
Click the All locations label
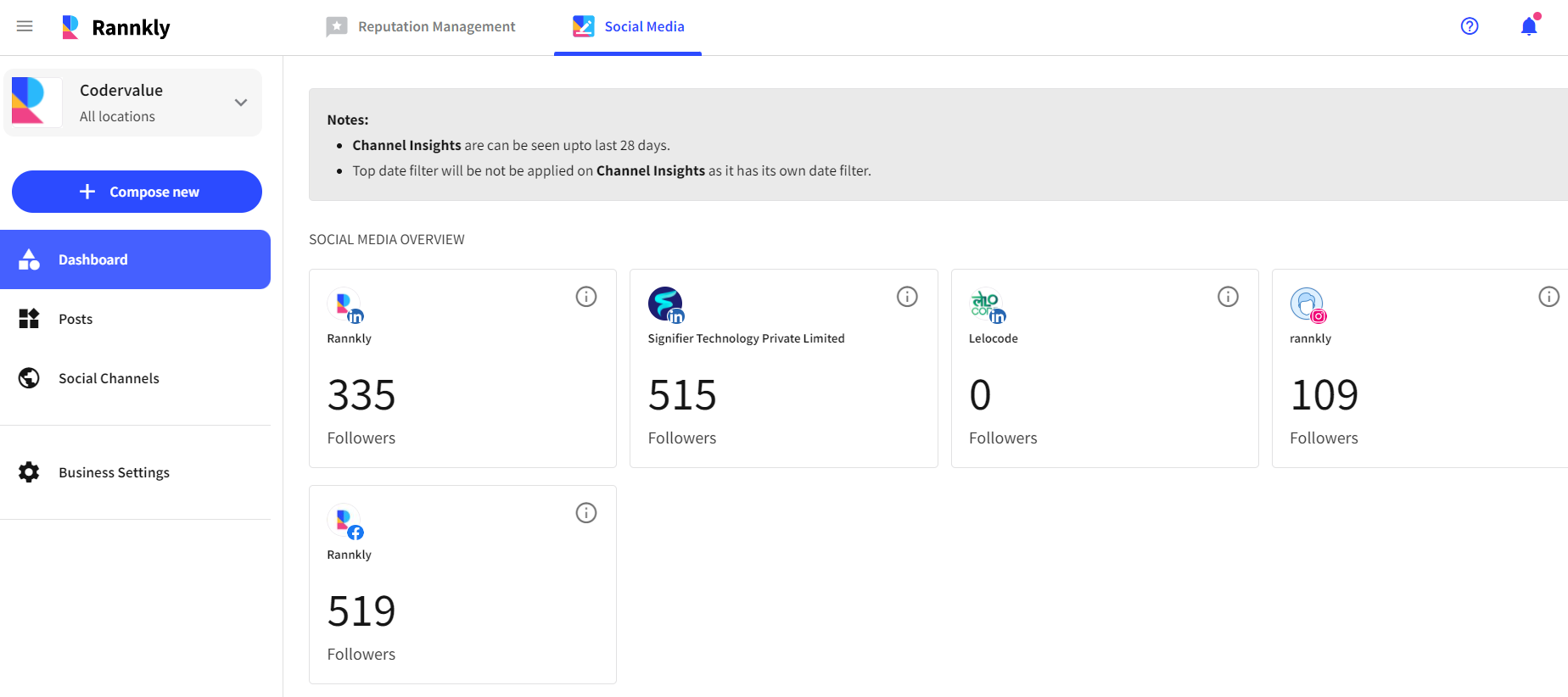[117, 116]
